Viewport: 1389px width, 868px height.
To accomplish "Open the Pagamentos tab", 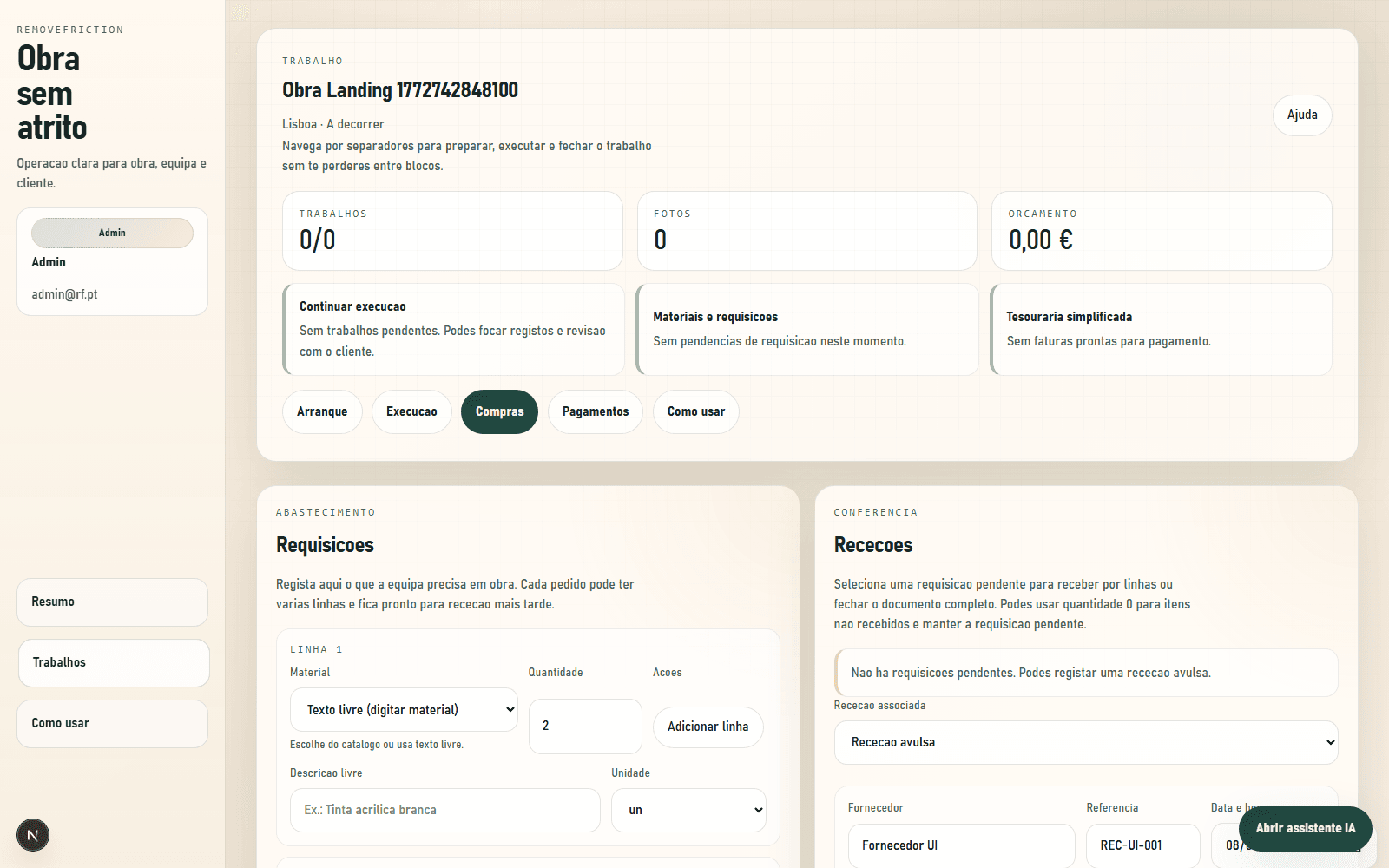I will 595,412.
